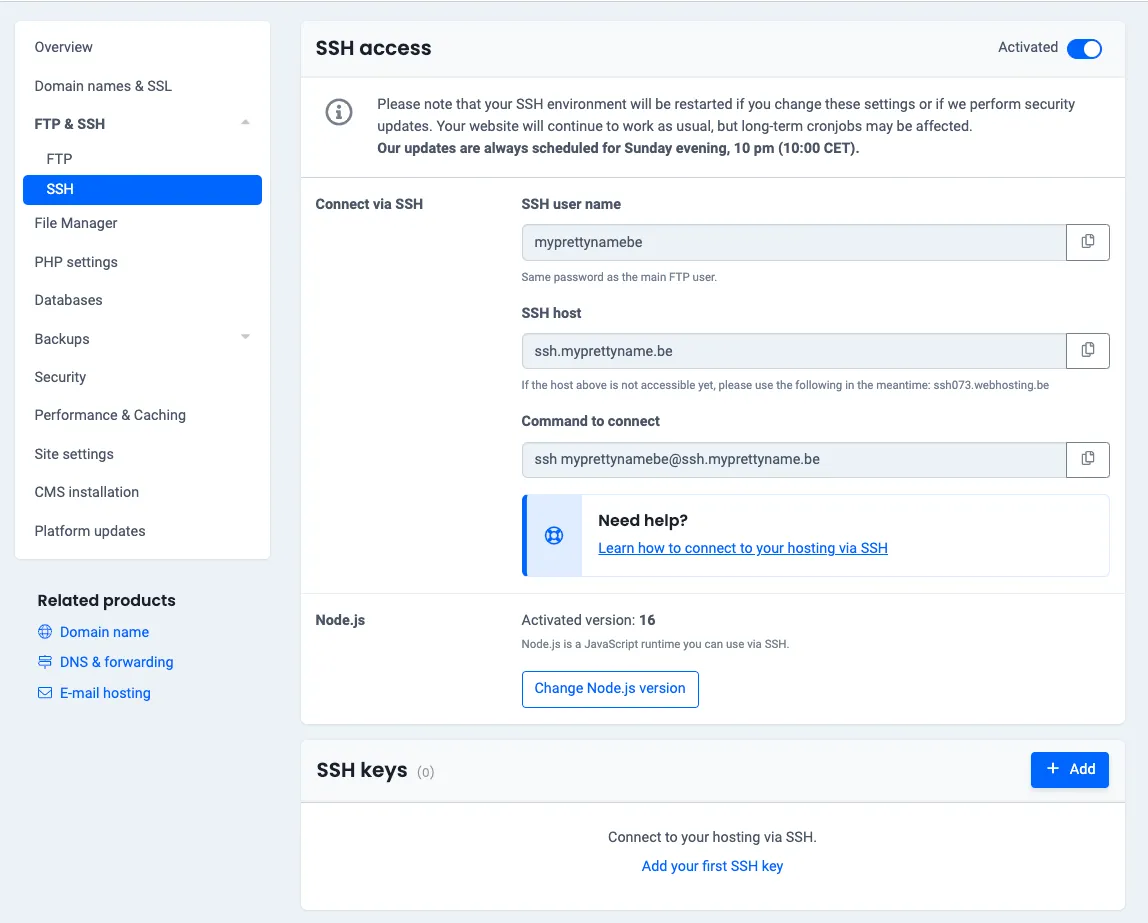
Task: Open Learn how to connect via SSH link
Action: coord(742,548)
